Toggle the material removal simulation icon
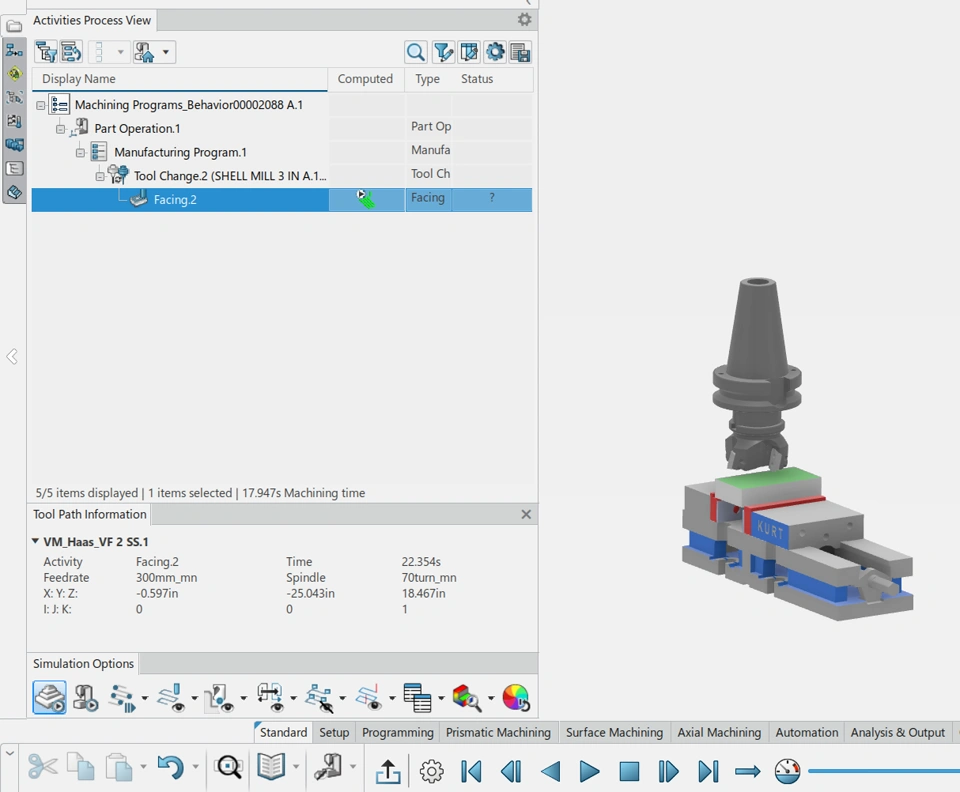960x792 pixels. pyautogui.click(x=50, y=698)
